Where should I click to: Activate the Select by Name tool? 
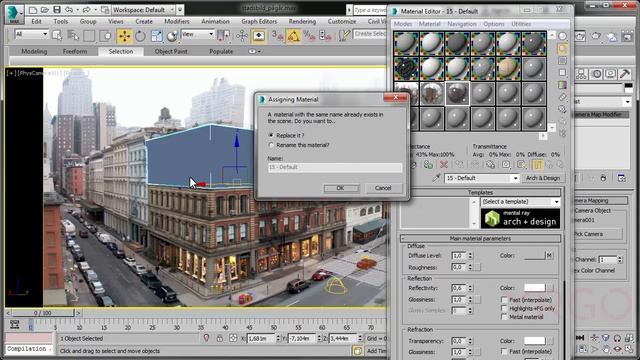click(73, 36)
